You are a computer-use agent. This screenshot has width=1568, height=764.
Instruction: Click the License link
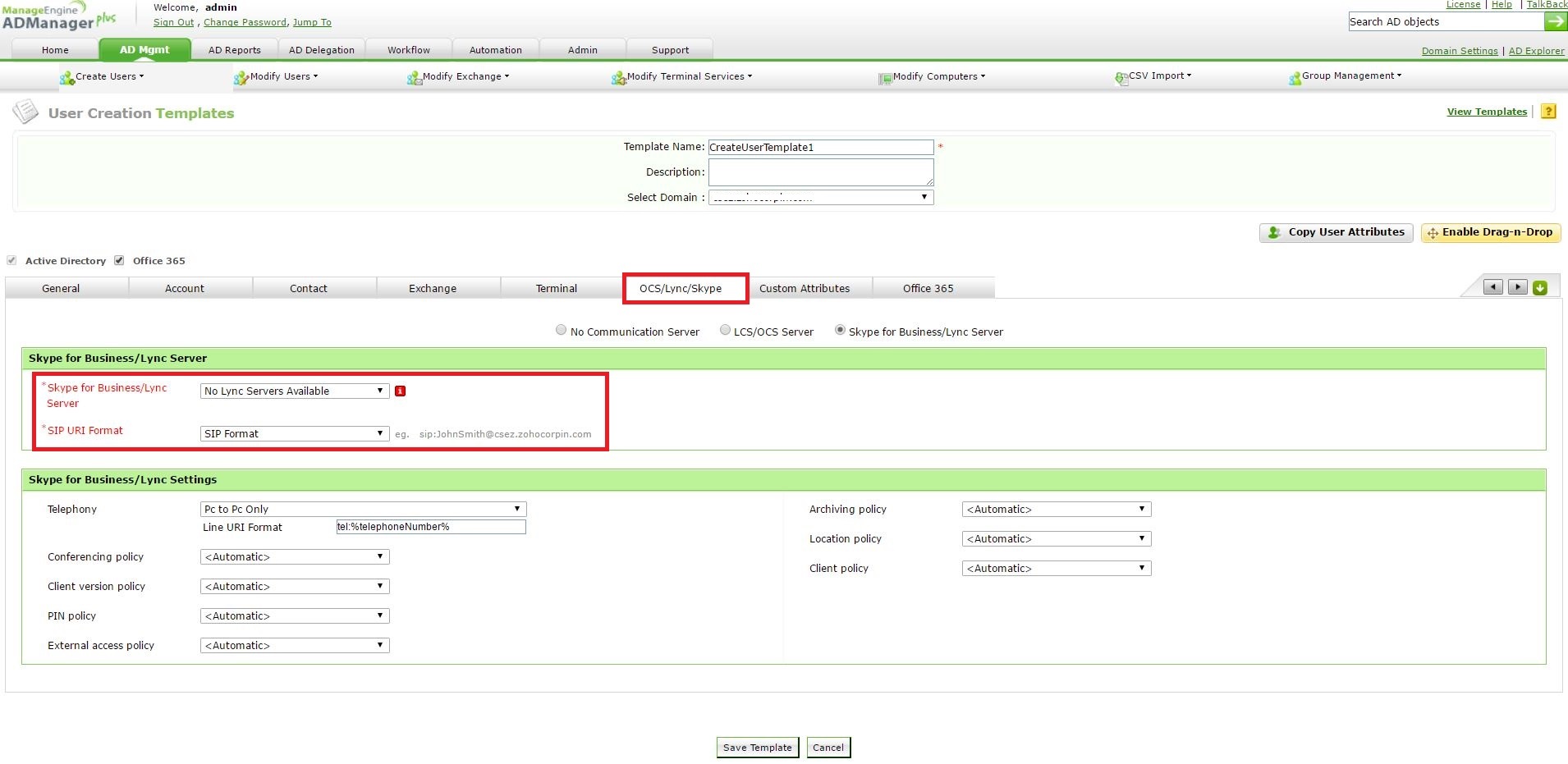click(x=1463, y=5)
